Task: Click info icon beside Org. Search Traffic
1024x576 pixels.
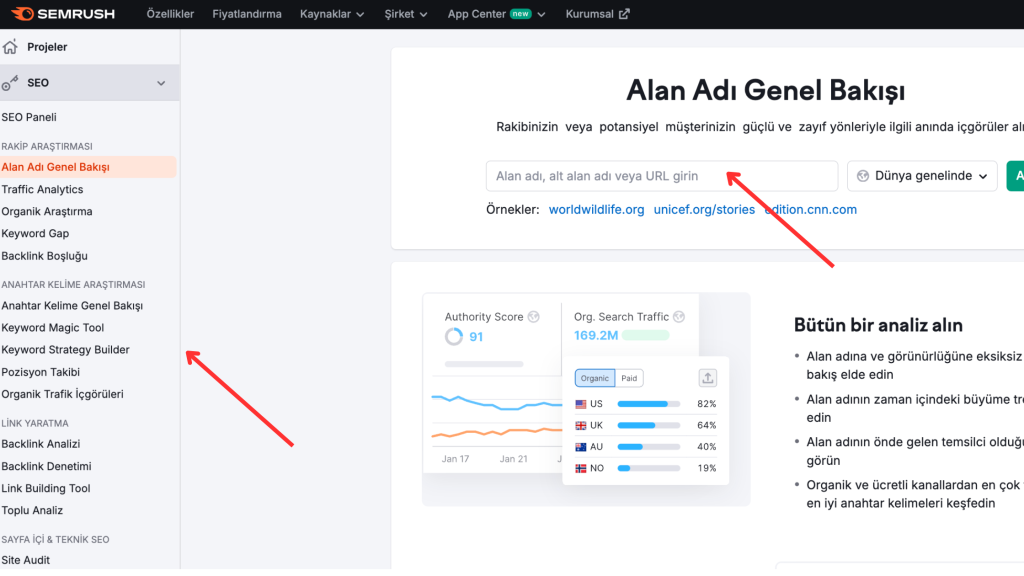Action: [x=679, y=317]
